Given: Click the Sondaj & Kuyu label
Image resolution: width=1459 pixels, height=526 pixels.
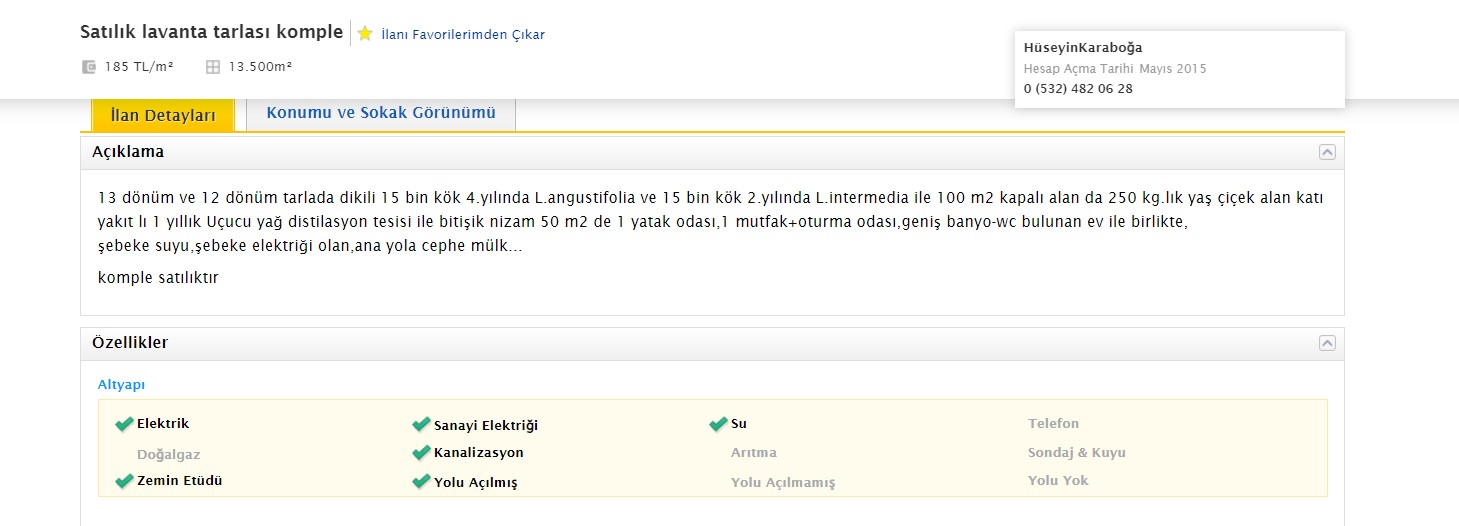Looking at the screenshot, I should click(x=1076, y=453).
